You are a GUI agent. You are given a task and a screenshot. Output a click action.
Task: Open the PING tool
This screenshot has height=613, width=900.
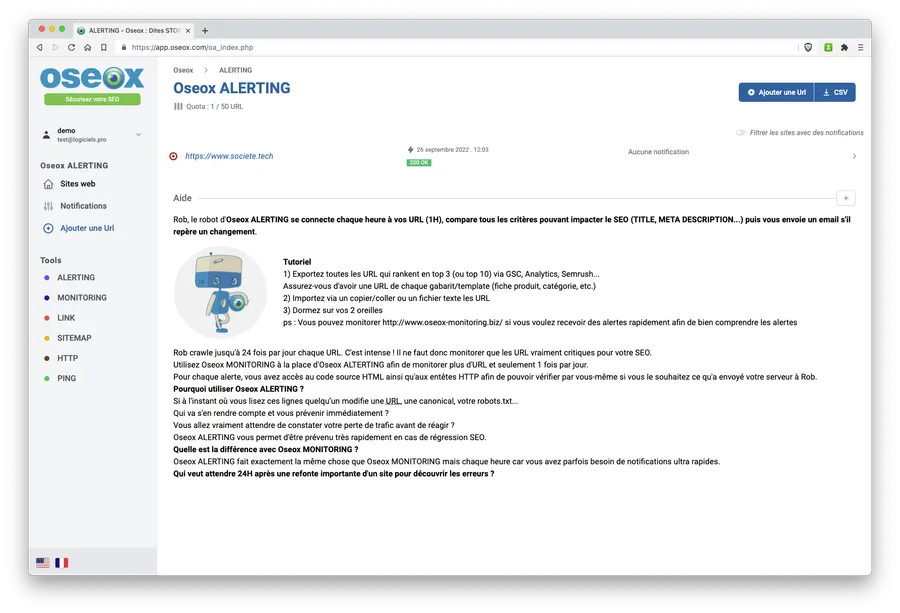tap(67, 378)
